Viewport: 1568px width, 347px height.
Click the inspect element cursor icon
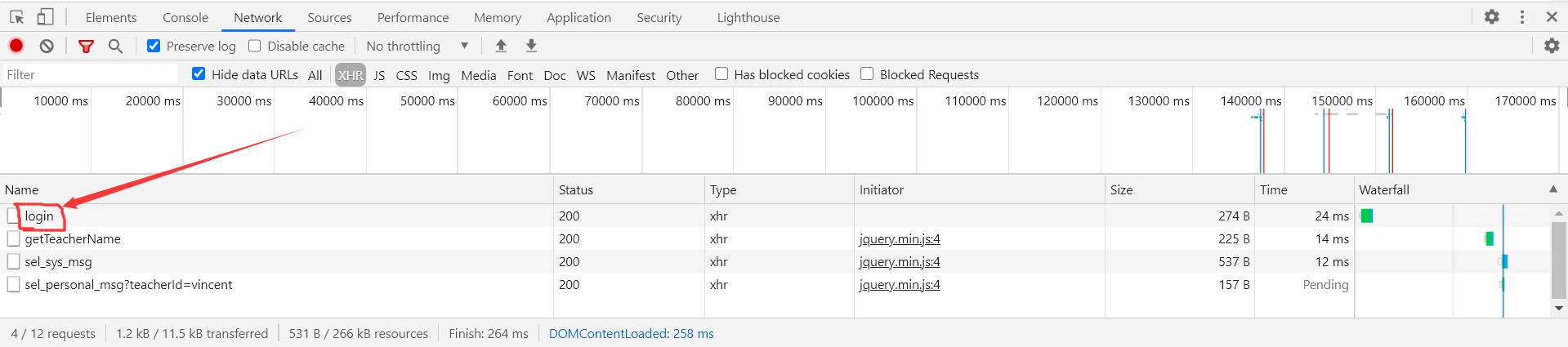pos(16,17)
